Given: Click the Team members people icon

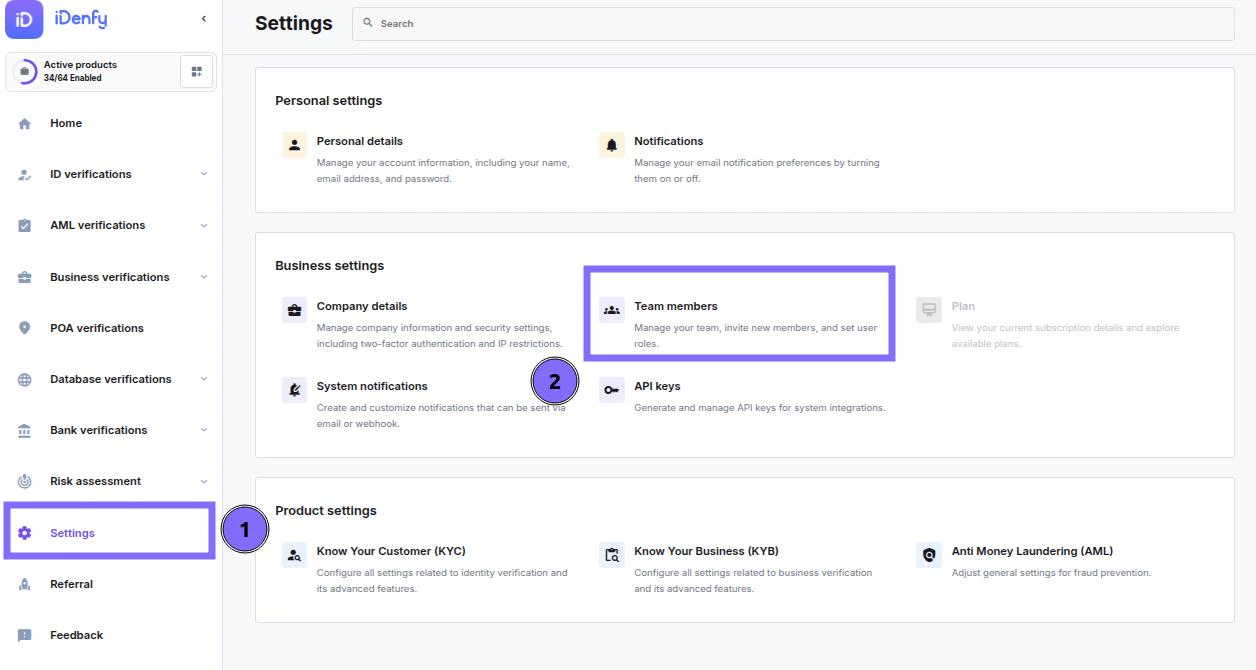Looking at the screenshot, I should (x=612, y=310).
